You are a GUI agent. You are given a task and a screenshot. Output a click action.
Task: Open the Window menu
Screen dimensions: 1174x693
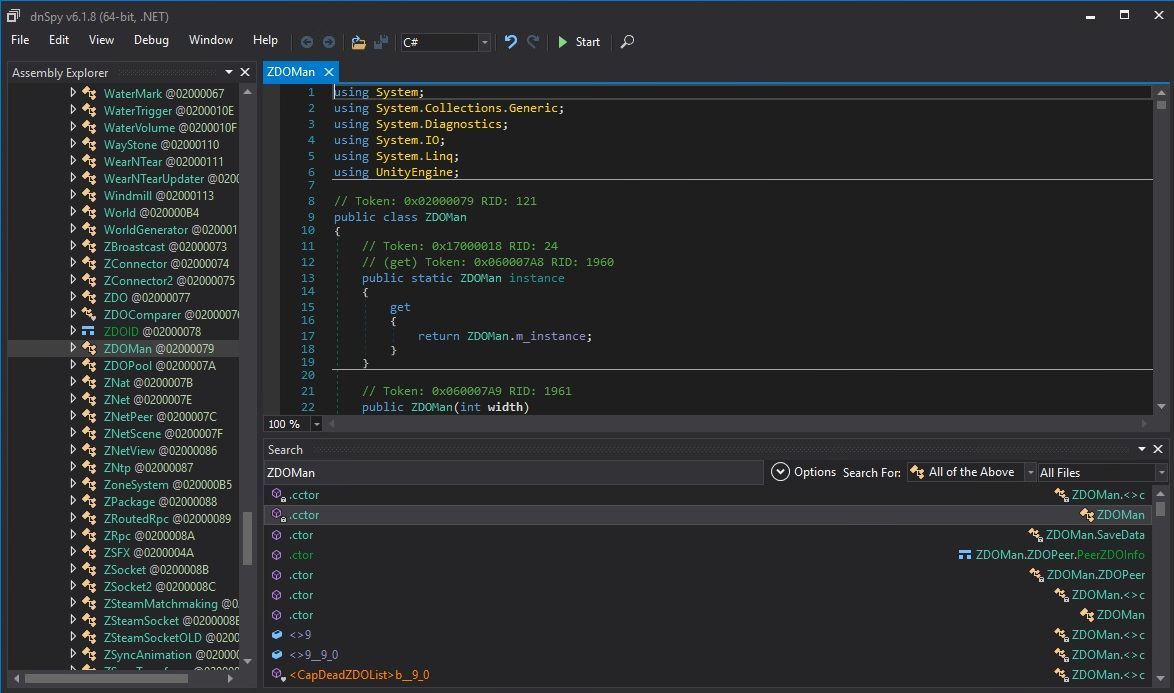pos(211,40)
